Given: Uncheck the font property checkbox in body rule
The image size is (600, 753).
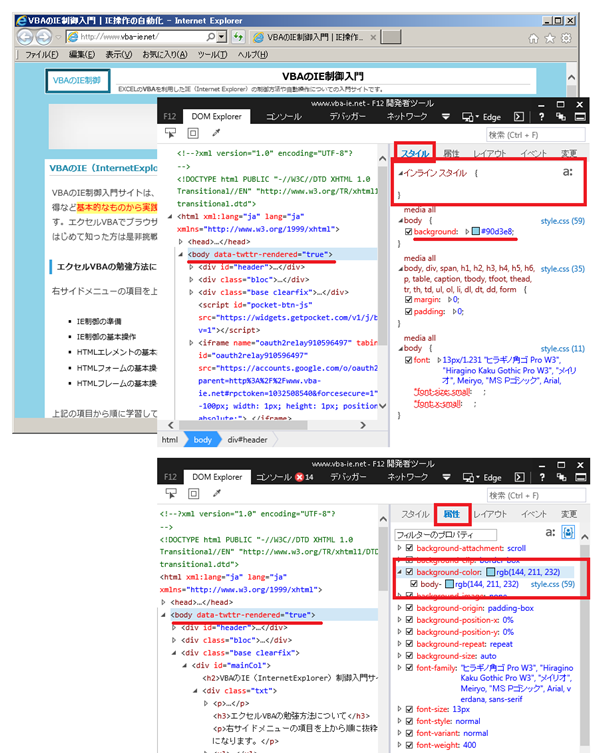Looking at the screenshot, I should point(408,360).
